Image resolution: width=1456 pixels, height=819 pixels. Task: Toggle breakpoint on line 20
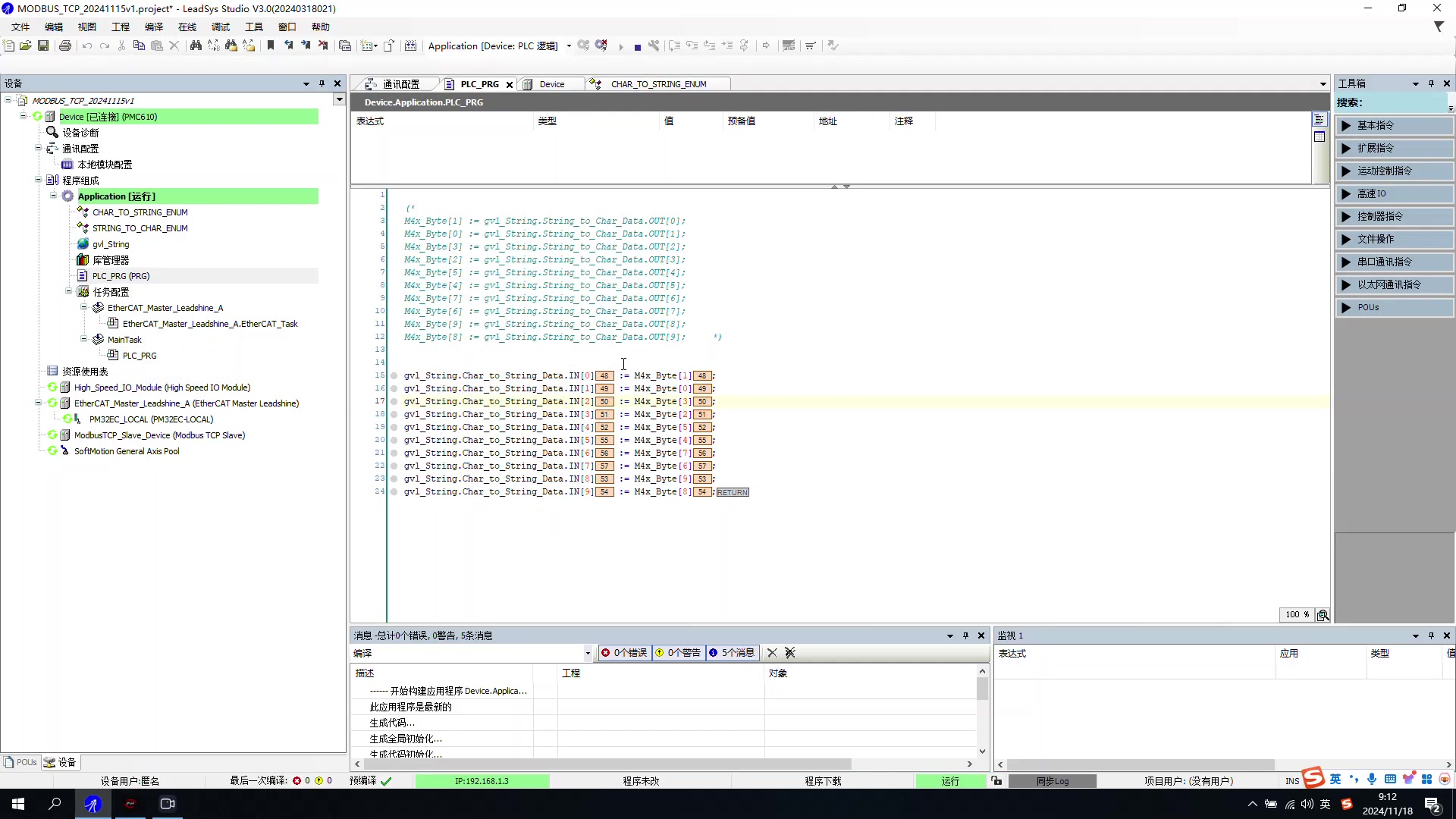(394, 440)
